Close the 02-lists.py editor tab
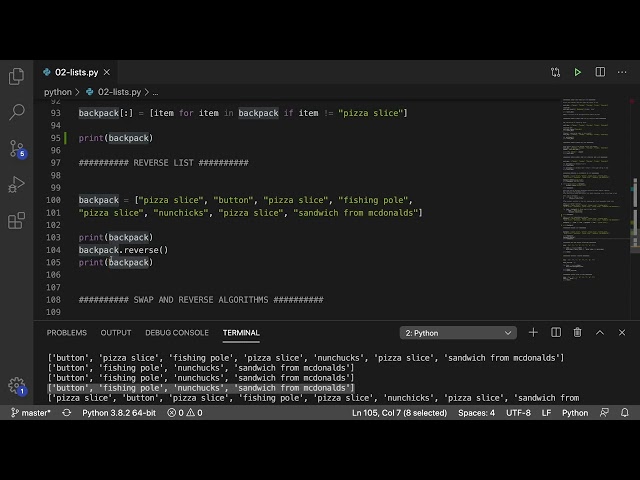The width and height of the screenshot is (640, 480). (107, 72)
